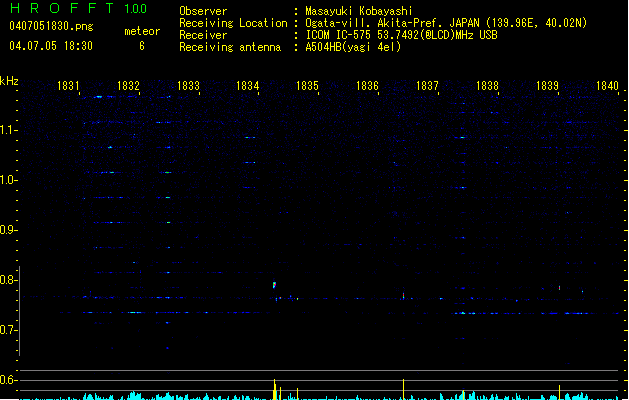Click the tall yellow power spike after 1834
629x400 pixels.
pos(275,389)
